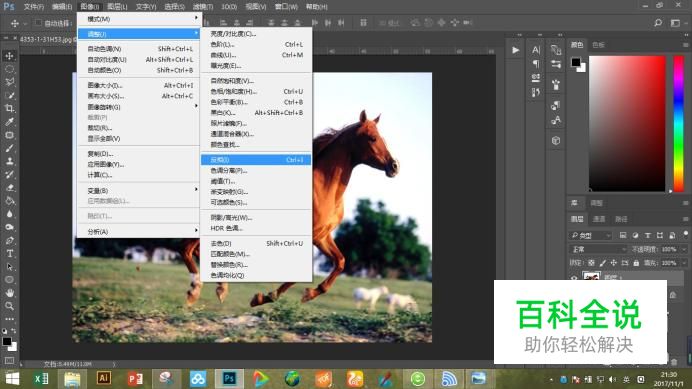Open Excel from the Windows taskbar

coord(41,379)
